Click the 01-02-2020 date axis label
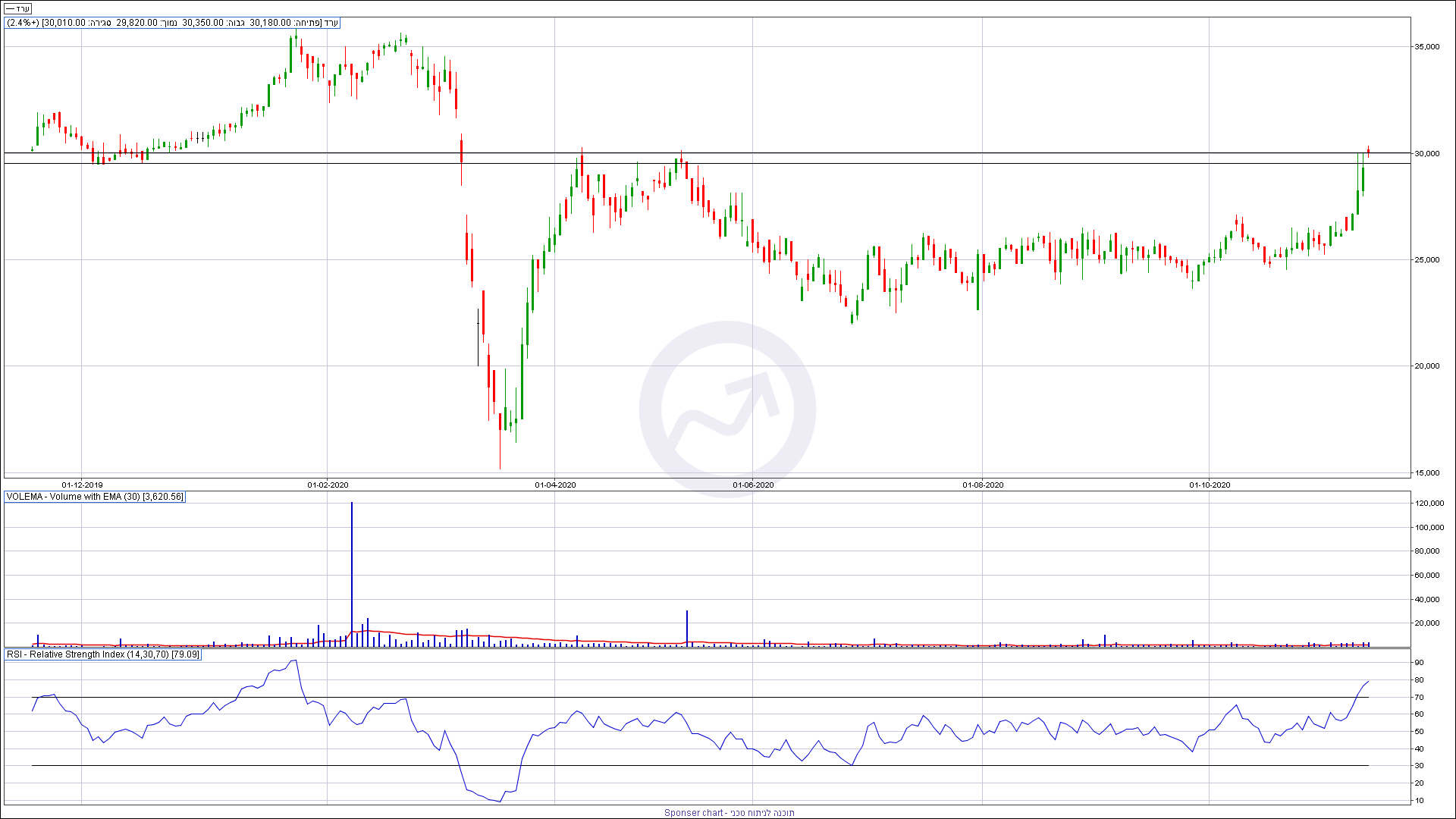 click(328, 485)
